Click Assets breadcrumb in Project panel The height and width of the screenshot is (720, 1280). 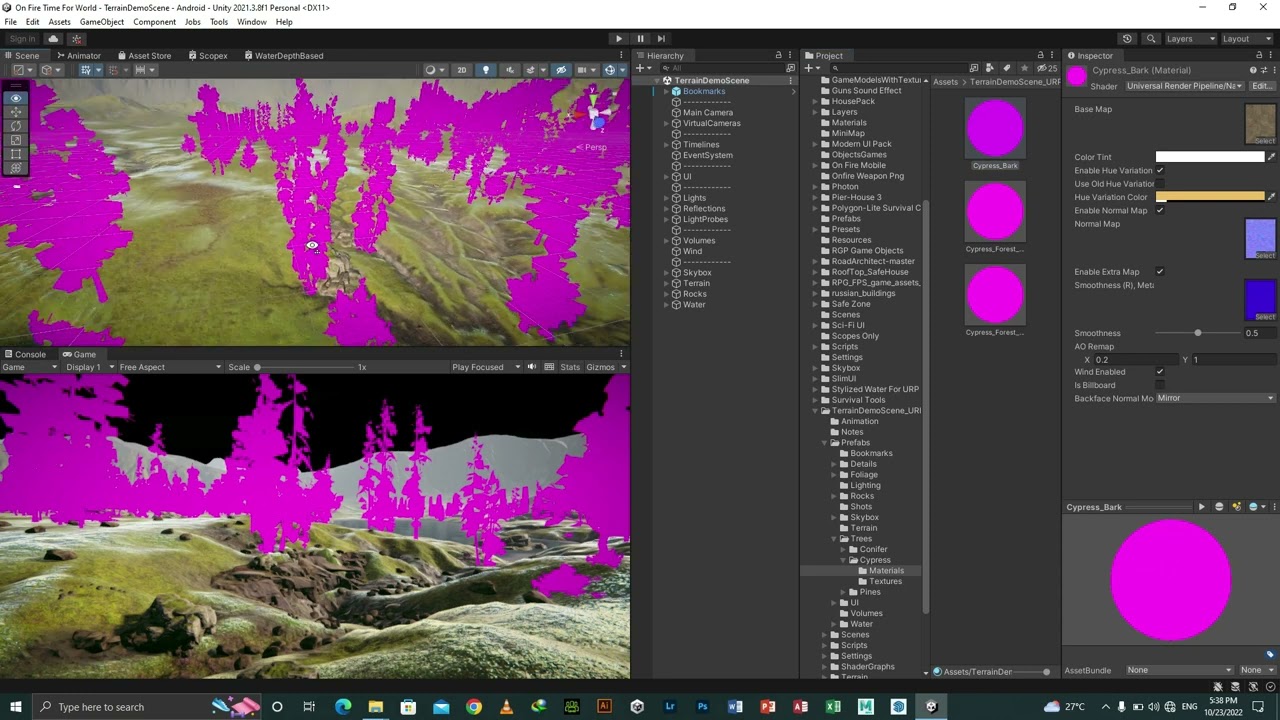click(945, 82)
